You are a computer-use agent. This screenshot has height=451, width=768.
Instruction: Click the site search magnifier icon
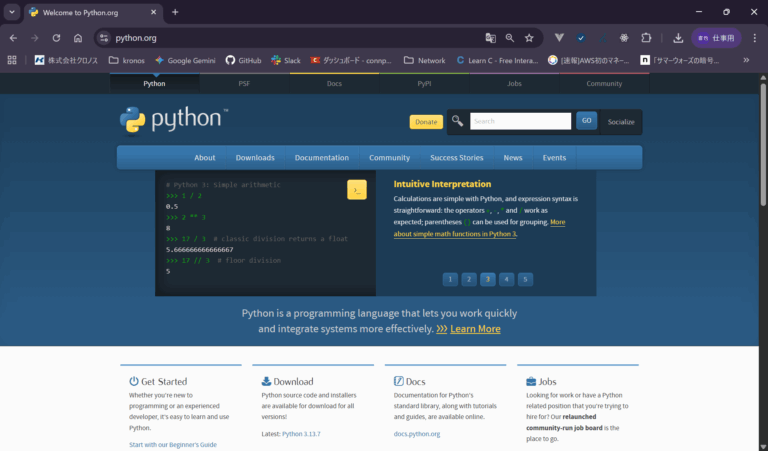(457, 121)
